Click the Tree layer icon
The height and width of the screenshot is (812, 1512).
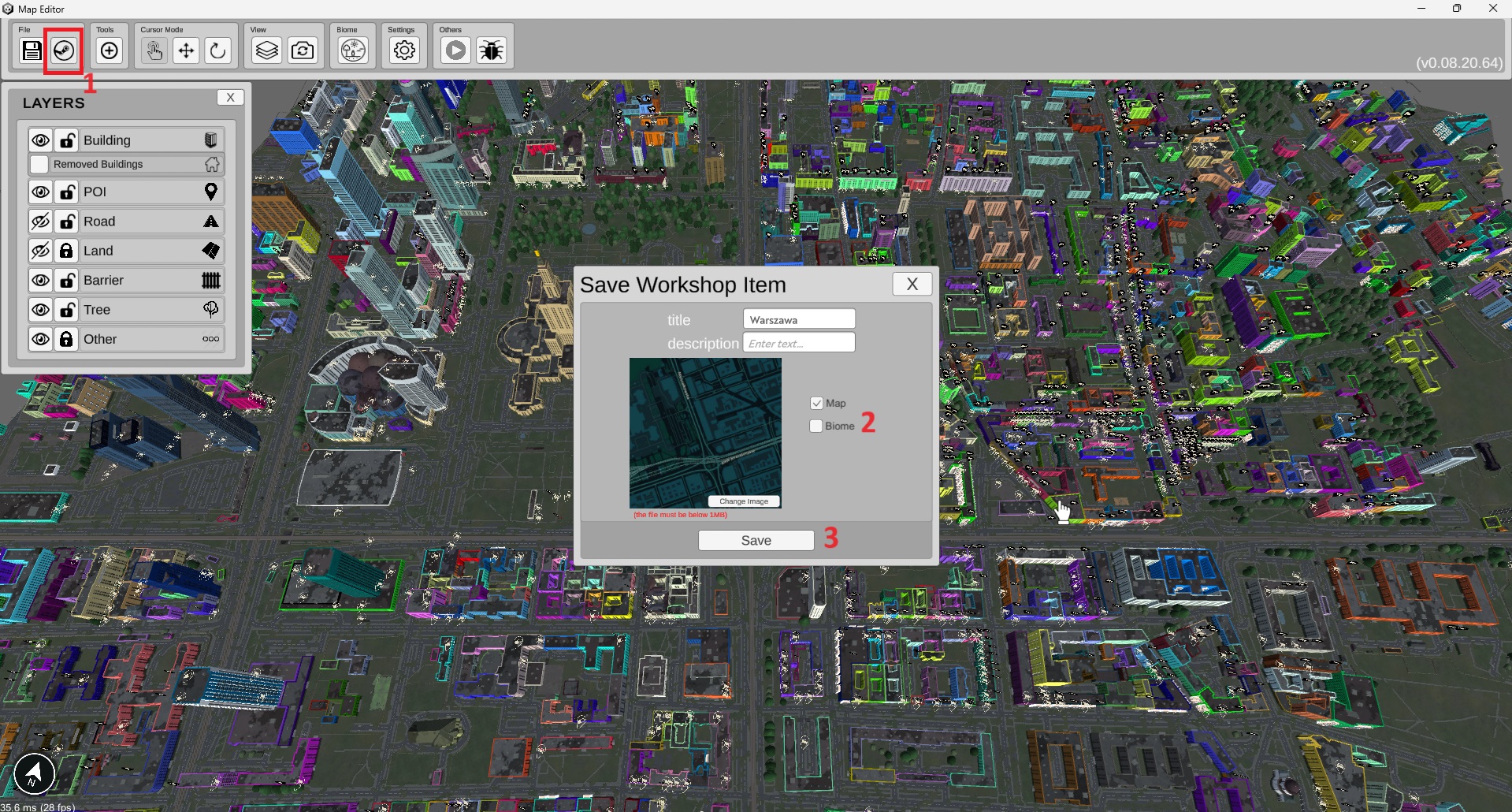210,309
